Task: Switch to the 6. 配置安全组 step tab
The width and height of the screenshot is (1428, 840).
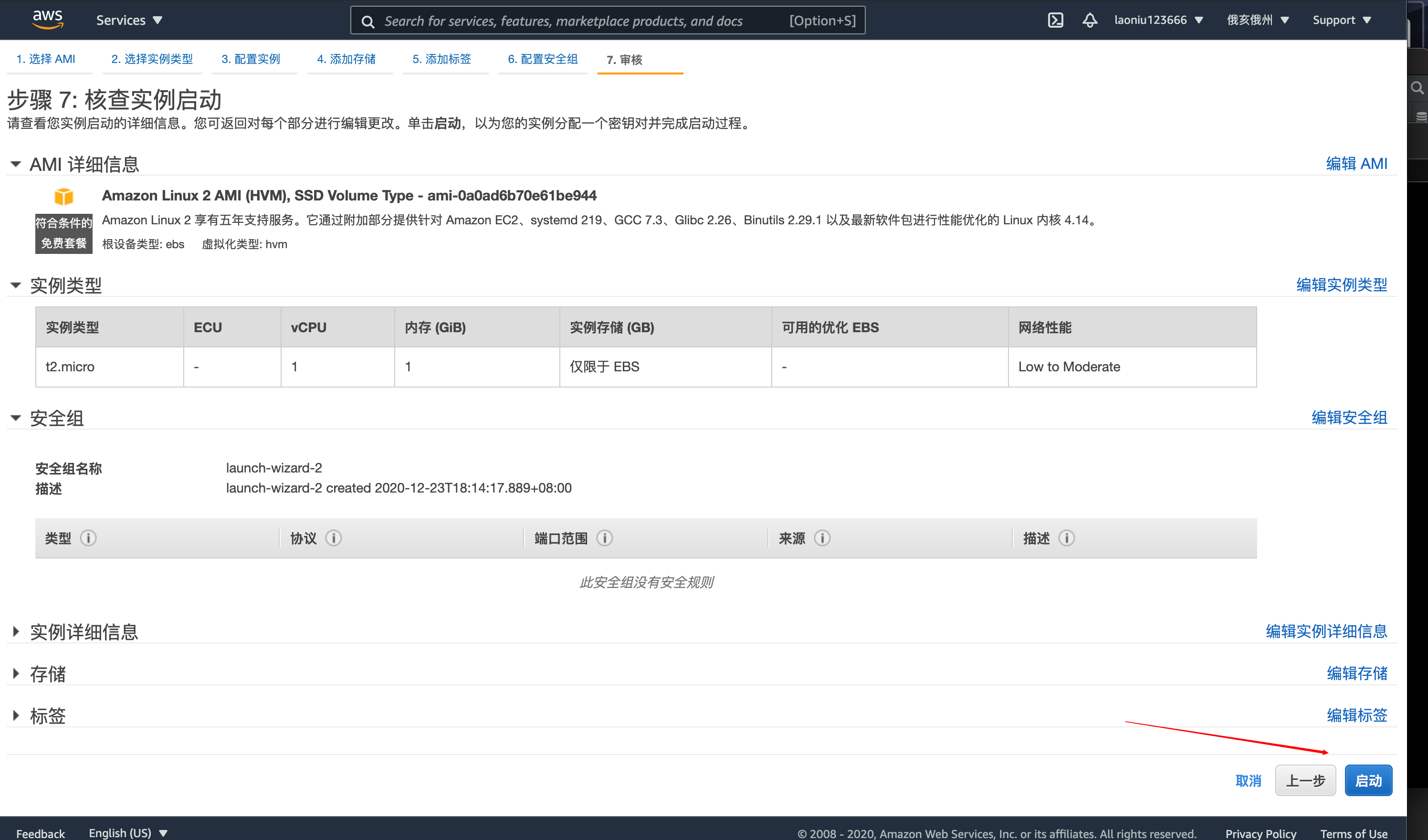Action: (x=542, y=59)
